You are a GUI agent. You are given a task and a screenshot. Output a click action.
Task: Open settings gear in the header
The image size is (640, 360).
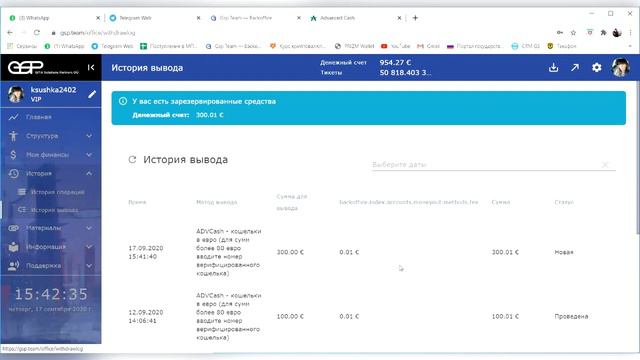596,67
